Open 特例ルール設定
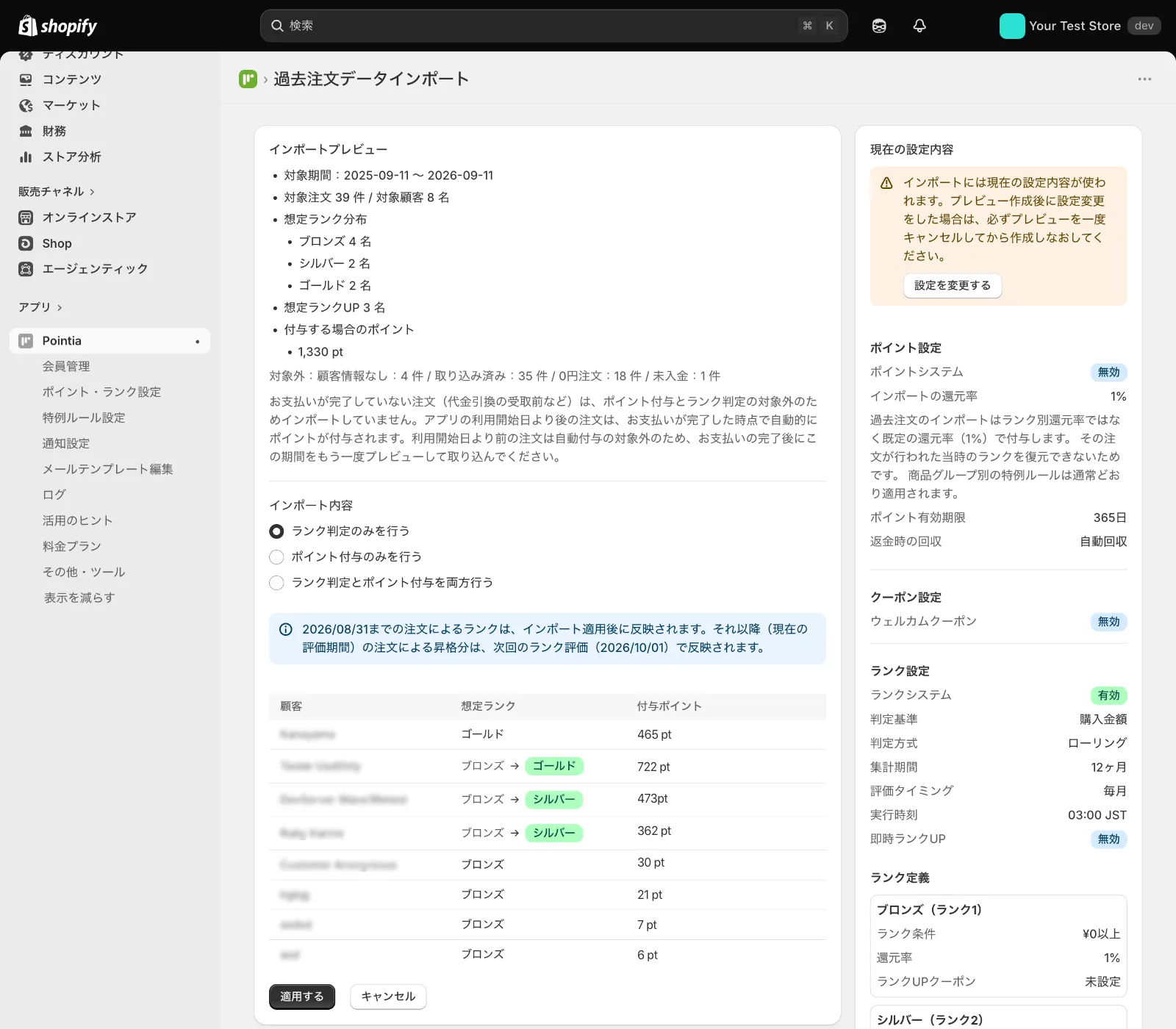The width and height of the screenshot is (1176, 1029). (x=84, y=417)
